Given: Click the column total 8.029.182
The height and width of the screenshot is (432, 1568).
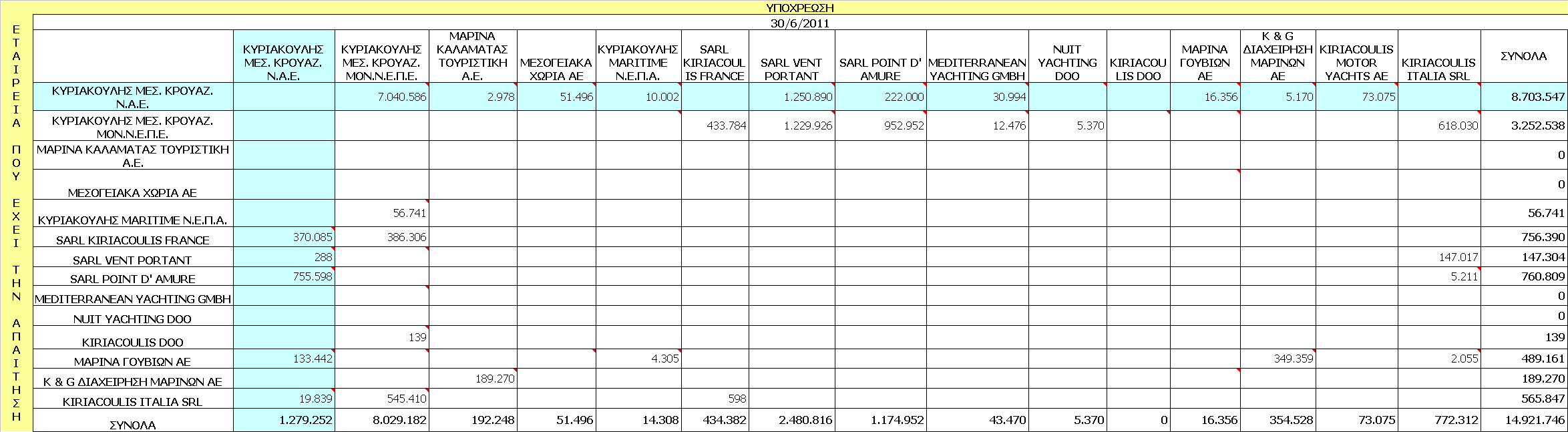Looking at the screenshot, I should tap(381, 420).
